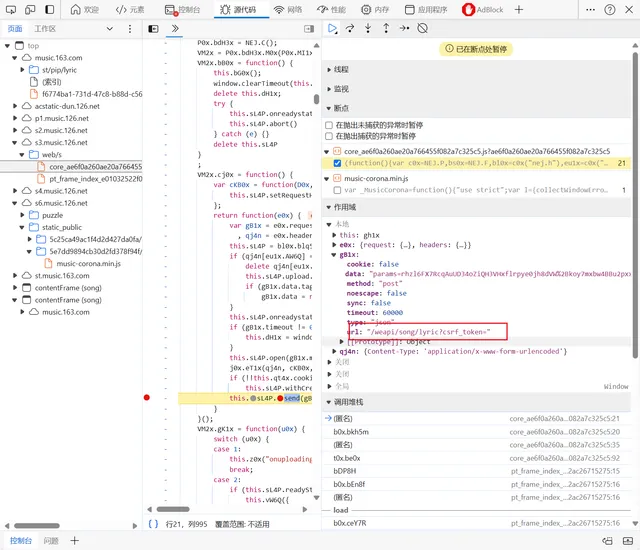Switch to the Network (网络) tab
Viewport: 640px width, 550px height.
[288, 9]
